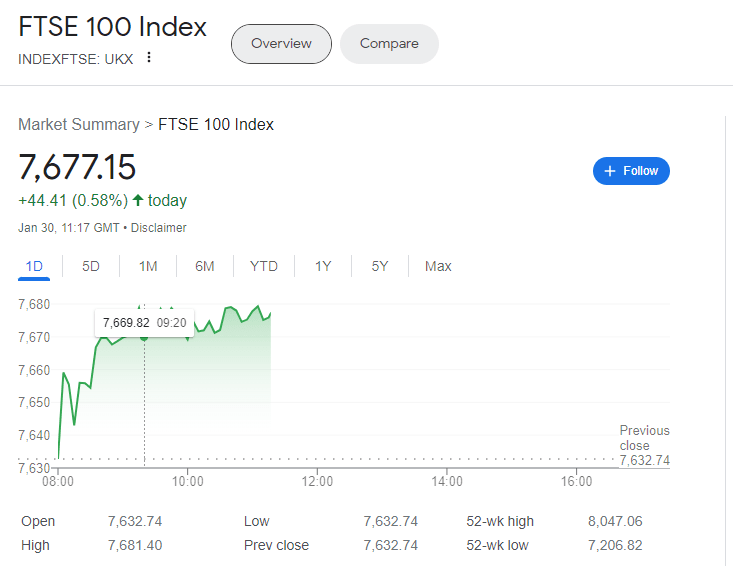Viewport: 733px width, 566px height.
Task: Follow the FTSE 100 Index
Action: pos(631,171)
